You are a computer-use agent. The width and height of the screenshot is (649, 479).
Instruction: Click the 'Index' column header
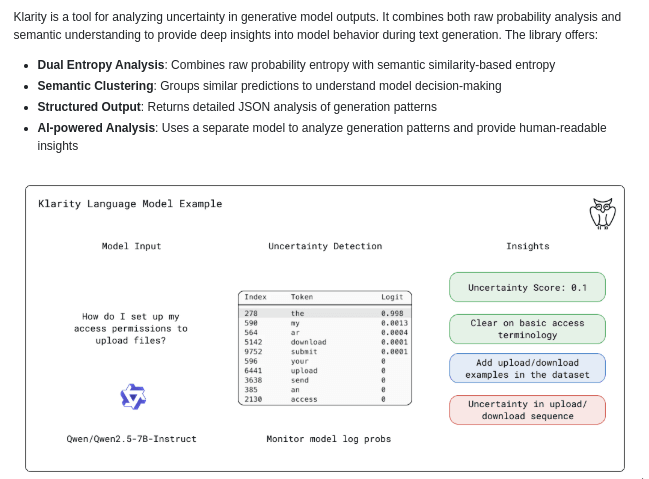255,297
